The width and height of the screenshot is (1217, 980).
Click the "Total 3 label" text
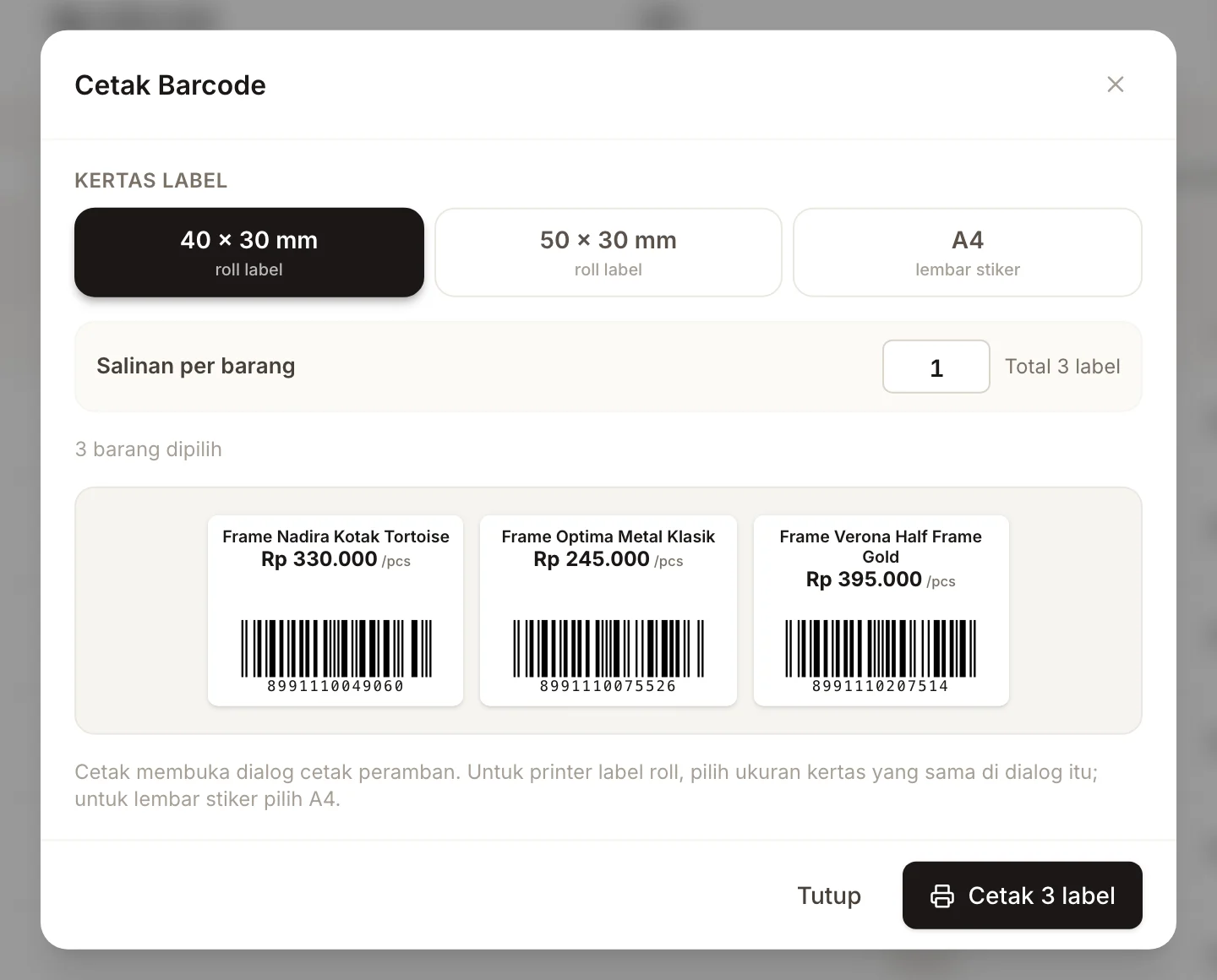[x=1062, y=367]
